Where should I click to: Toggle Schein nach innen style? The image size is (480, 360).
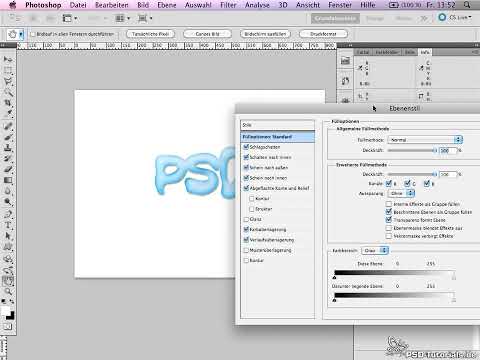point(246,178)
